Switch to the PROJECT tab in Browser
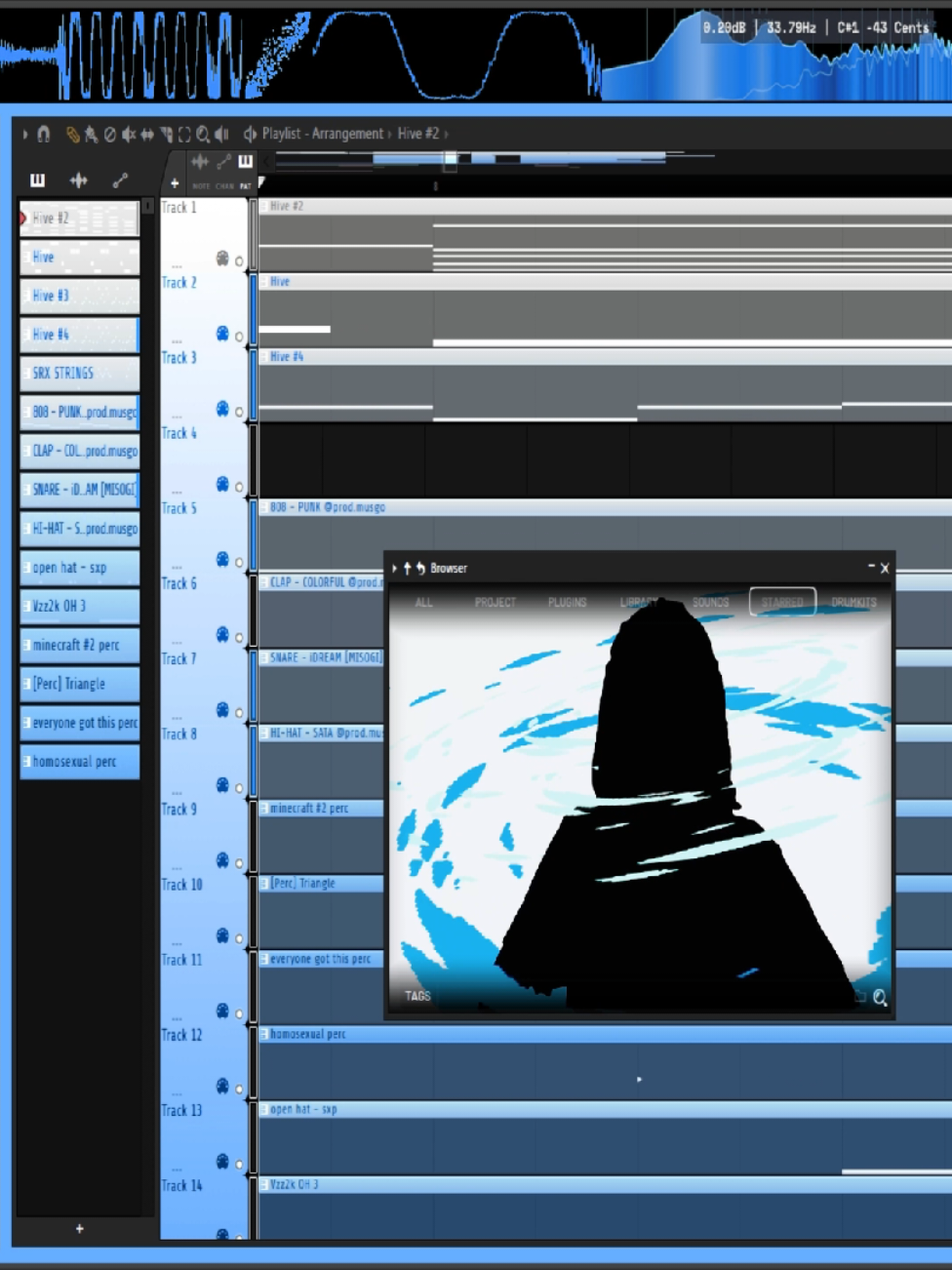This screenshot has width=952, height=1270. [496, 602]
